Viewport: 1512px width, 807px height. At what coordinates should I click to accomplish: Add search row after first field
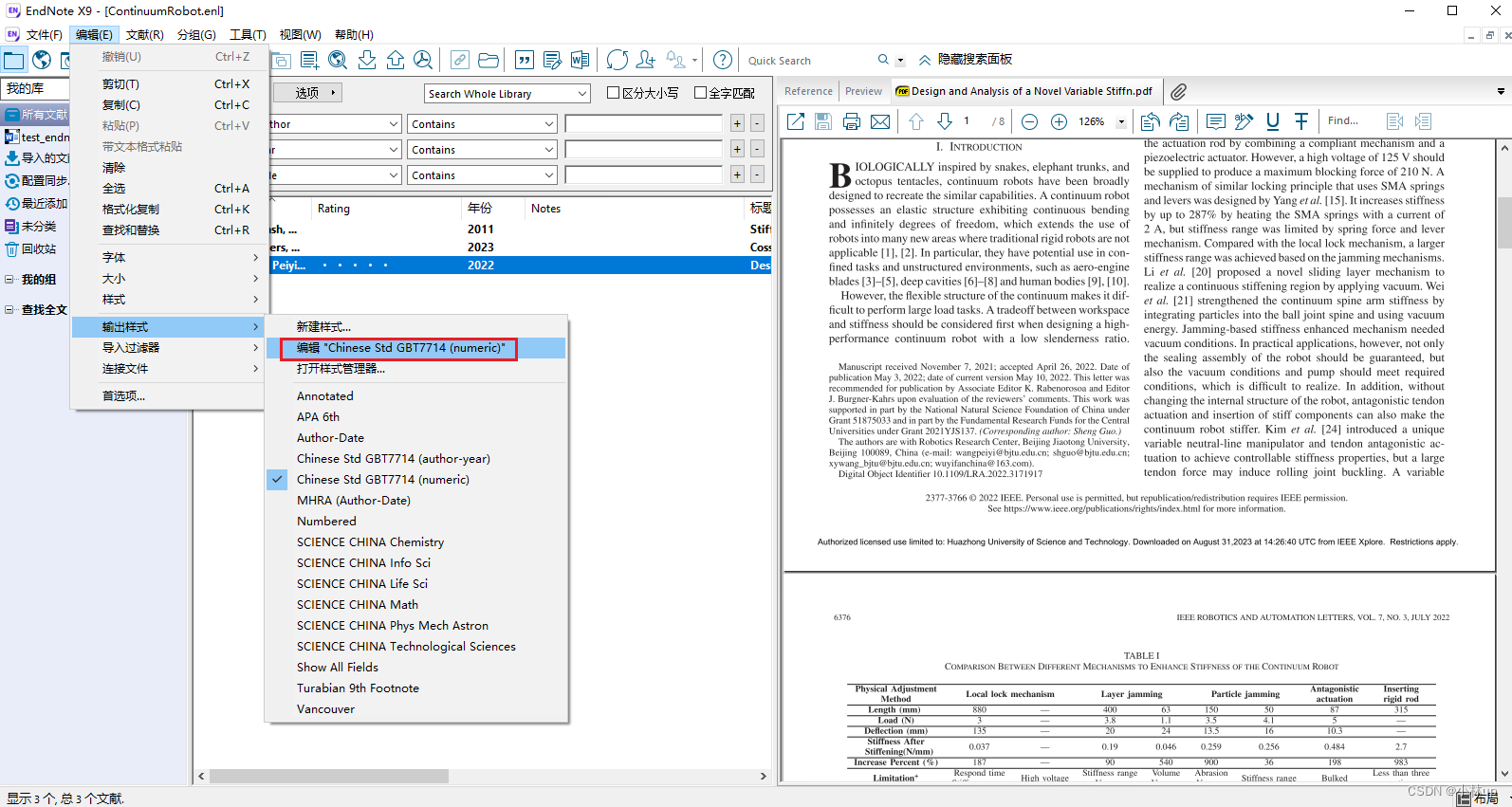point(737,123)
